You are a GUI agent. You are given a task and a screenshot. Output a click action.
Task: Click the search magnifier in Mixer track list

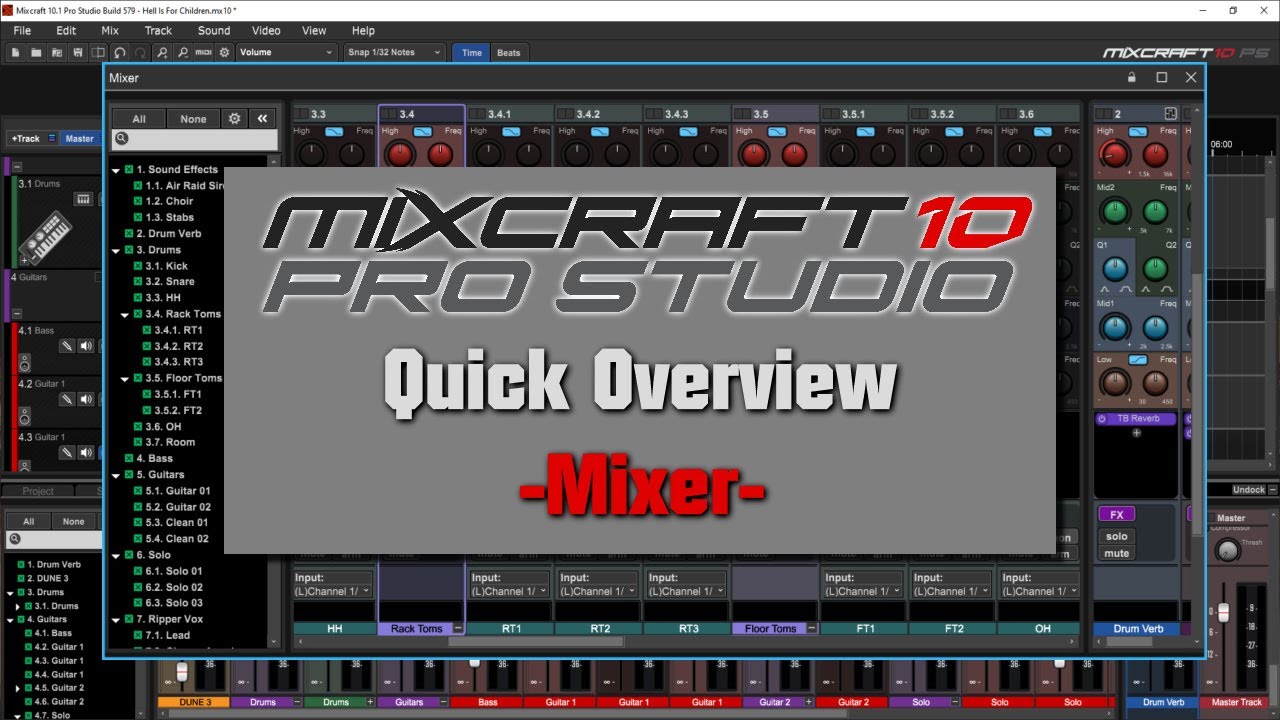[121, 139]
